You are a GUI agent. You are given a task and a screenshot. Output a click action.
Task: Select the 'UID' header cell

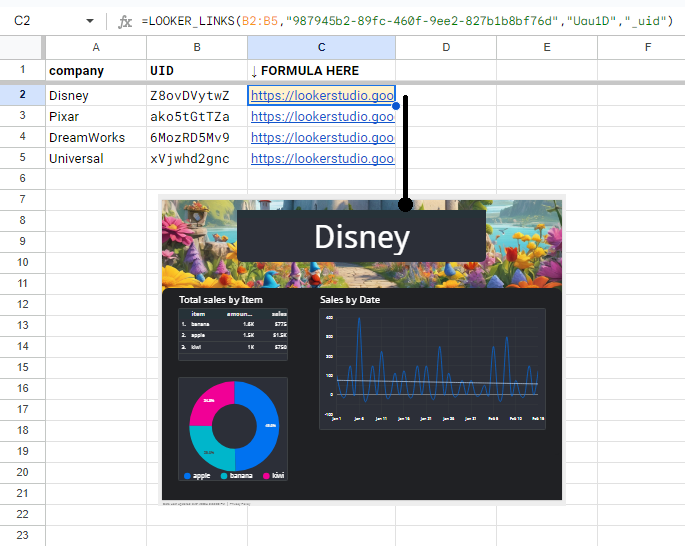[197, 70]
